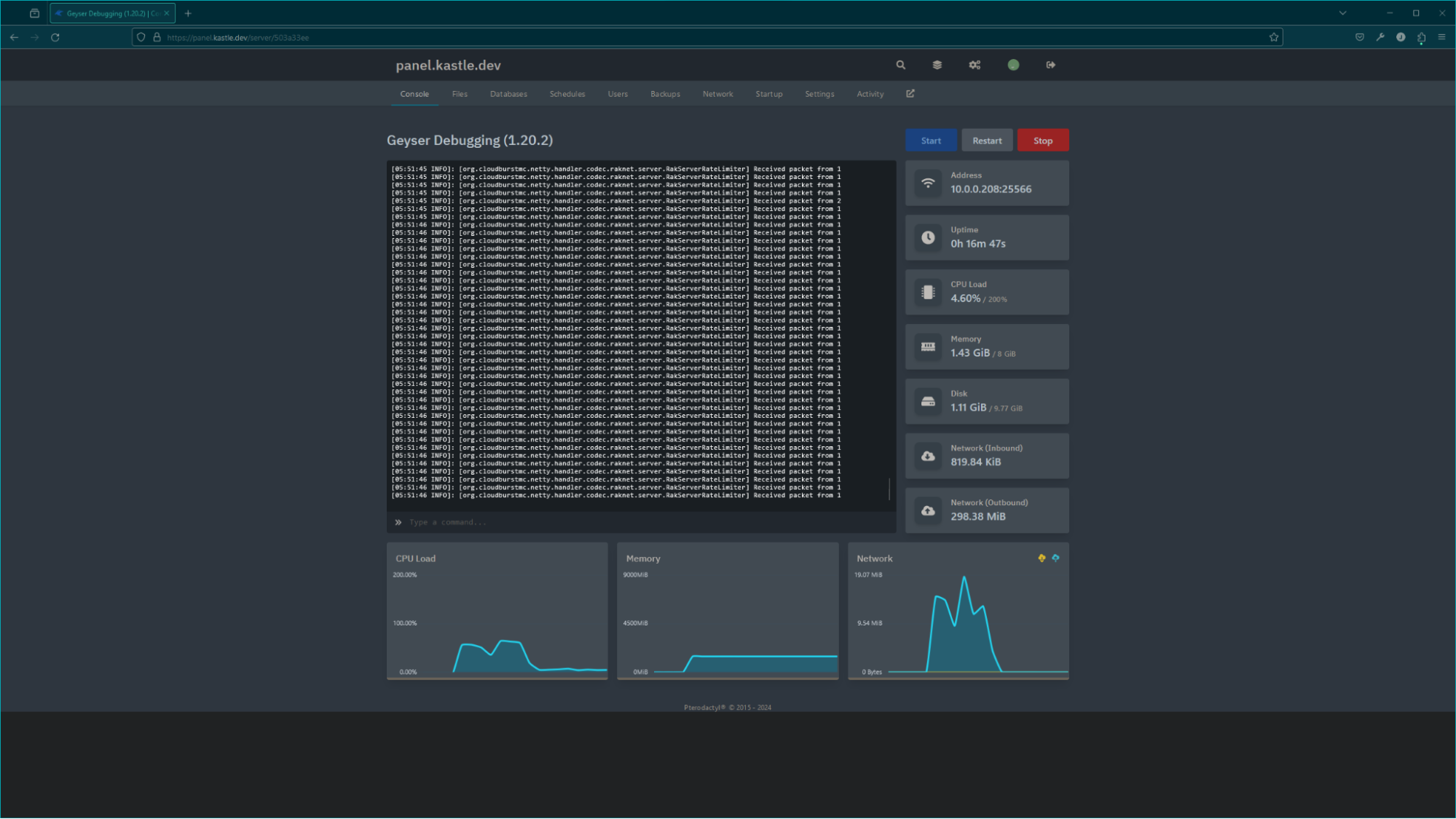The width and height of the screenshot is (1456, 819).
Task: Click the external link icon next to Activity
Action: click(910, 94)
